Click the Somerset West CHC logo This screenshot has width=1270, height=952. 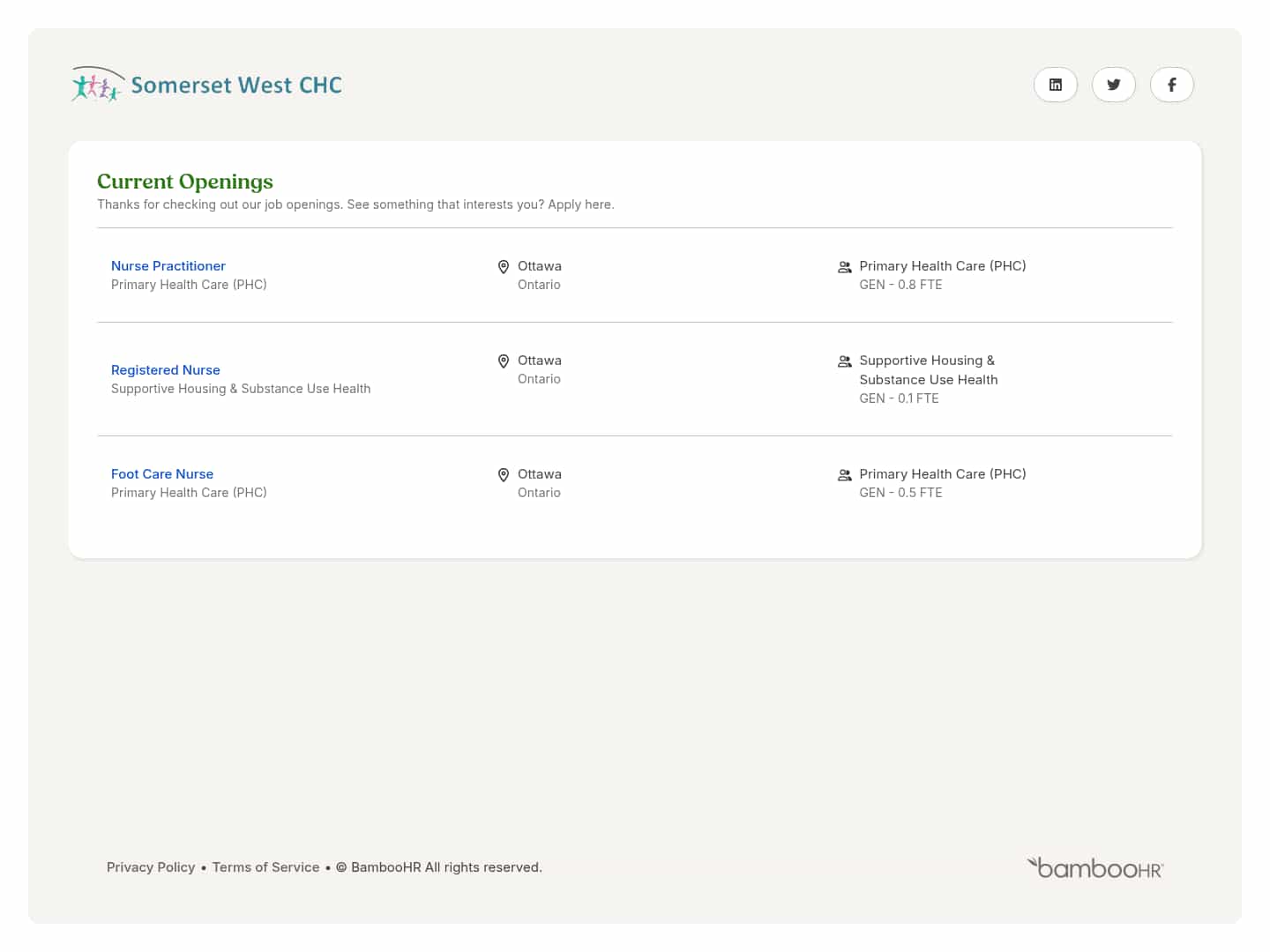206,85
